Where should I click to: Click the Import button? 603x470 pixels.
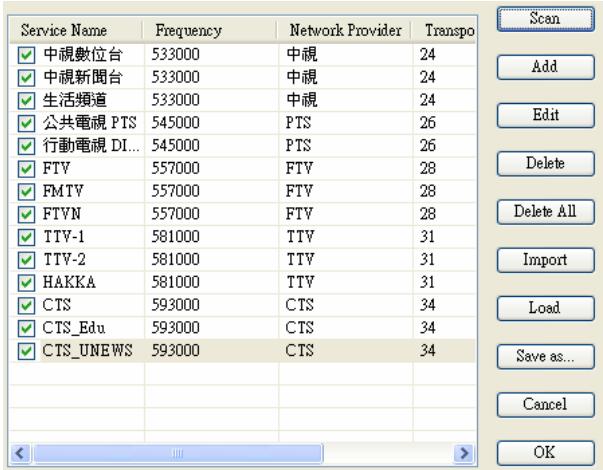pos(545,260)
